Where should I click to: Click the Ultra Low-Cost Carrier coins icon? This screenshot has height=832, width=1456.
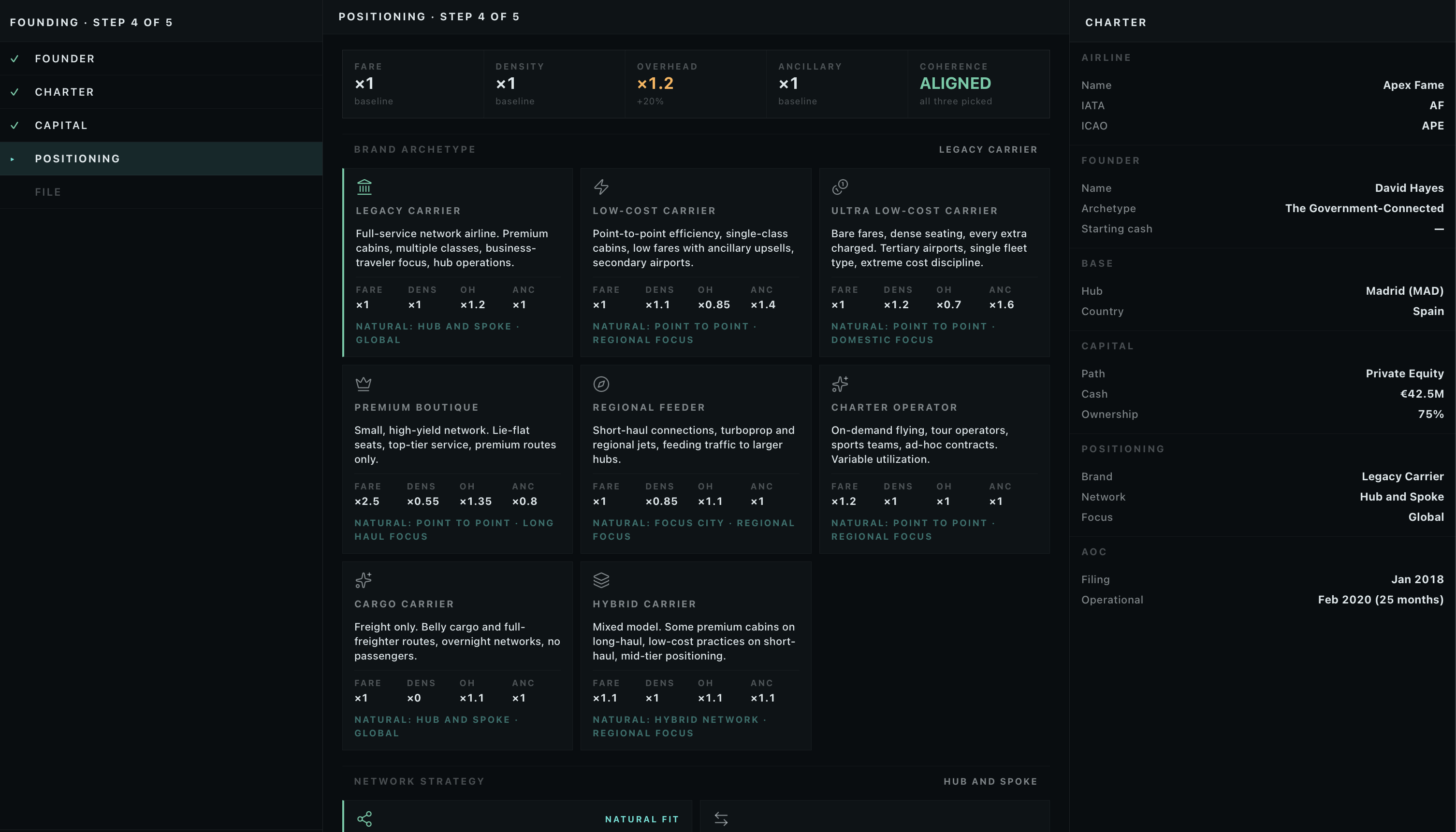coord(840,187)
